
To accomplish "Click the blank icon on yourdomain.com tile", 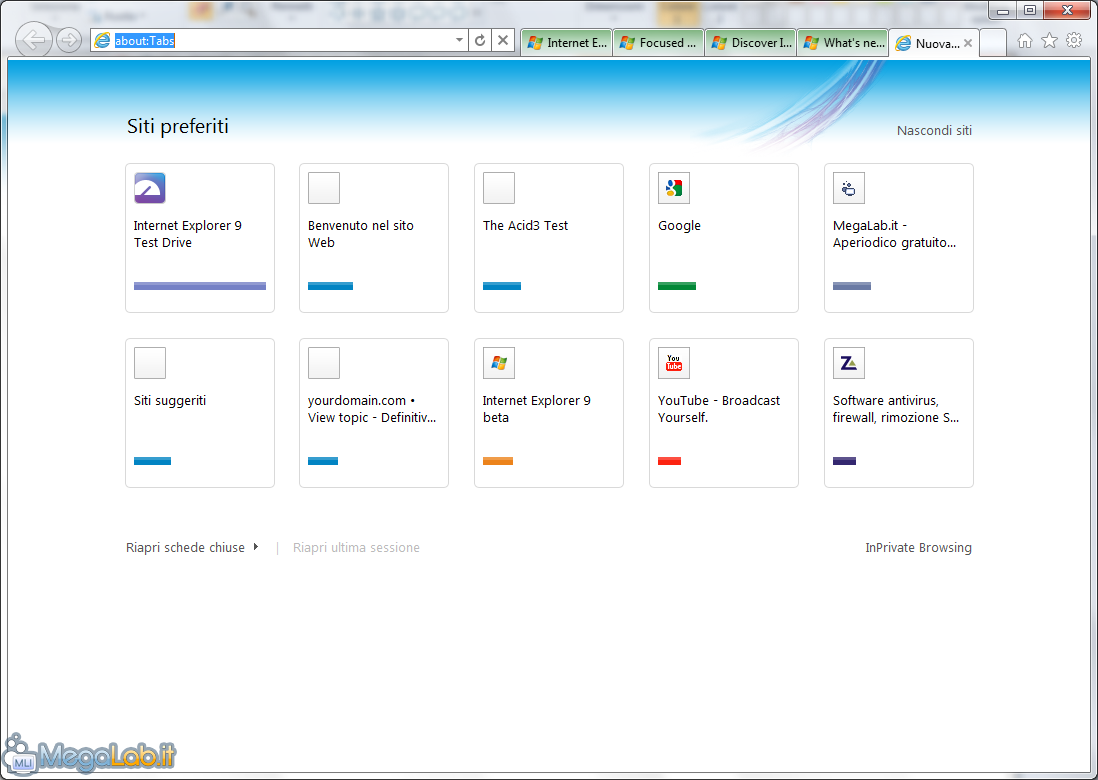I will 324,363.
